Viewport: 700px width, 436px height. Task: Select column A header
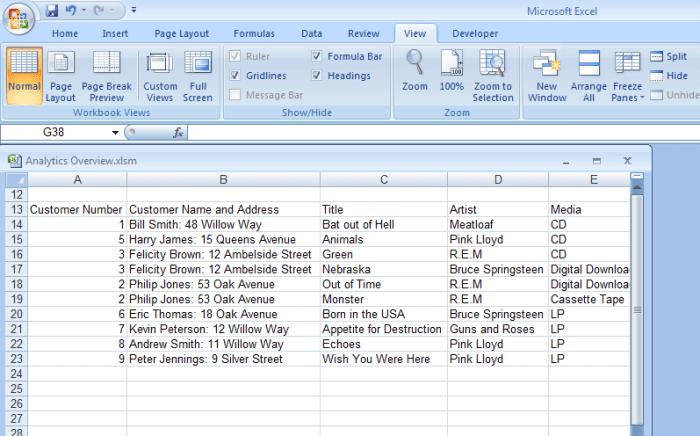(x=77, y=180)
